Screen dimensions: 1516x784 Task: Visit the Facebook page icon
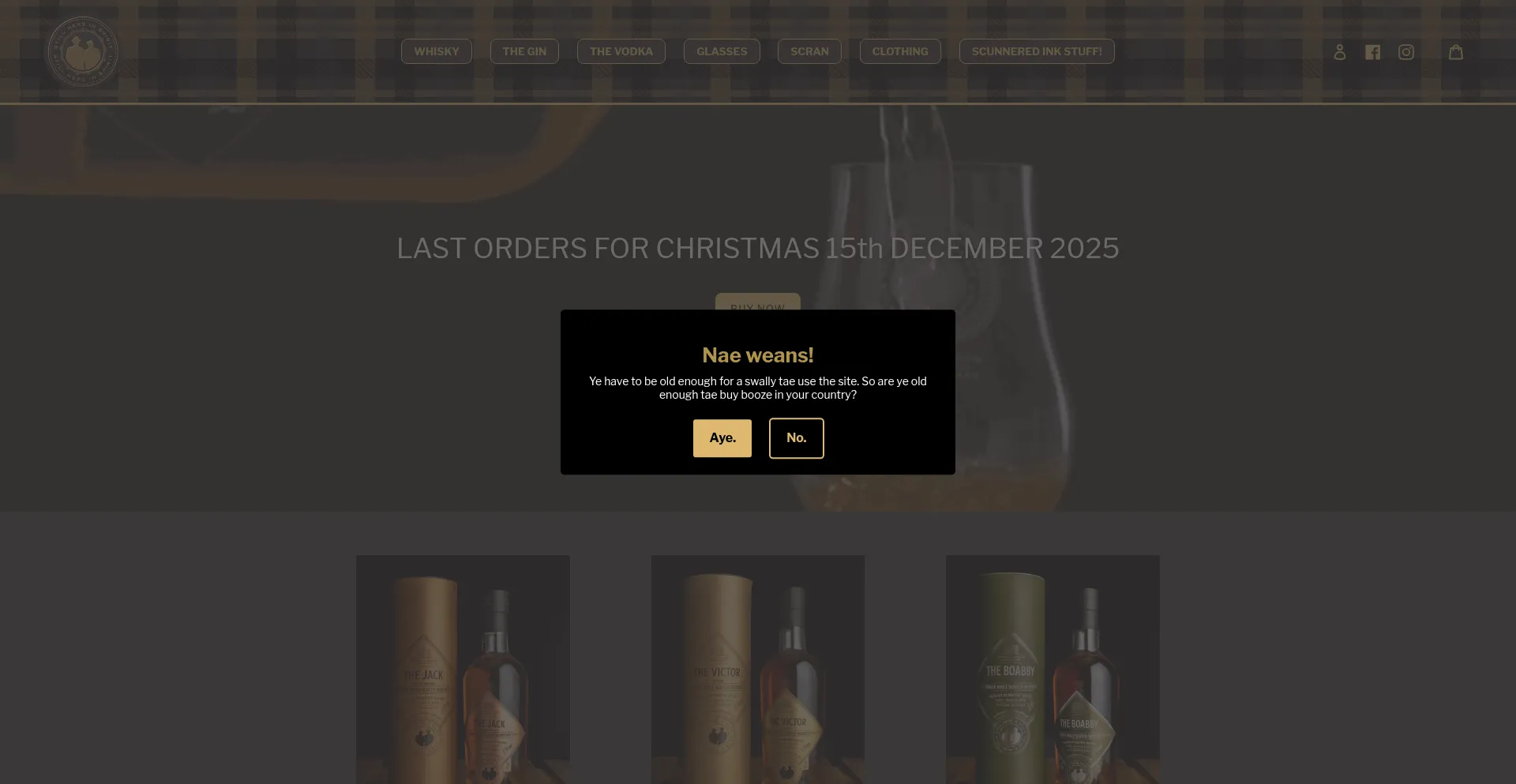tap(1372, 52)
